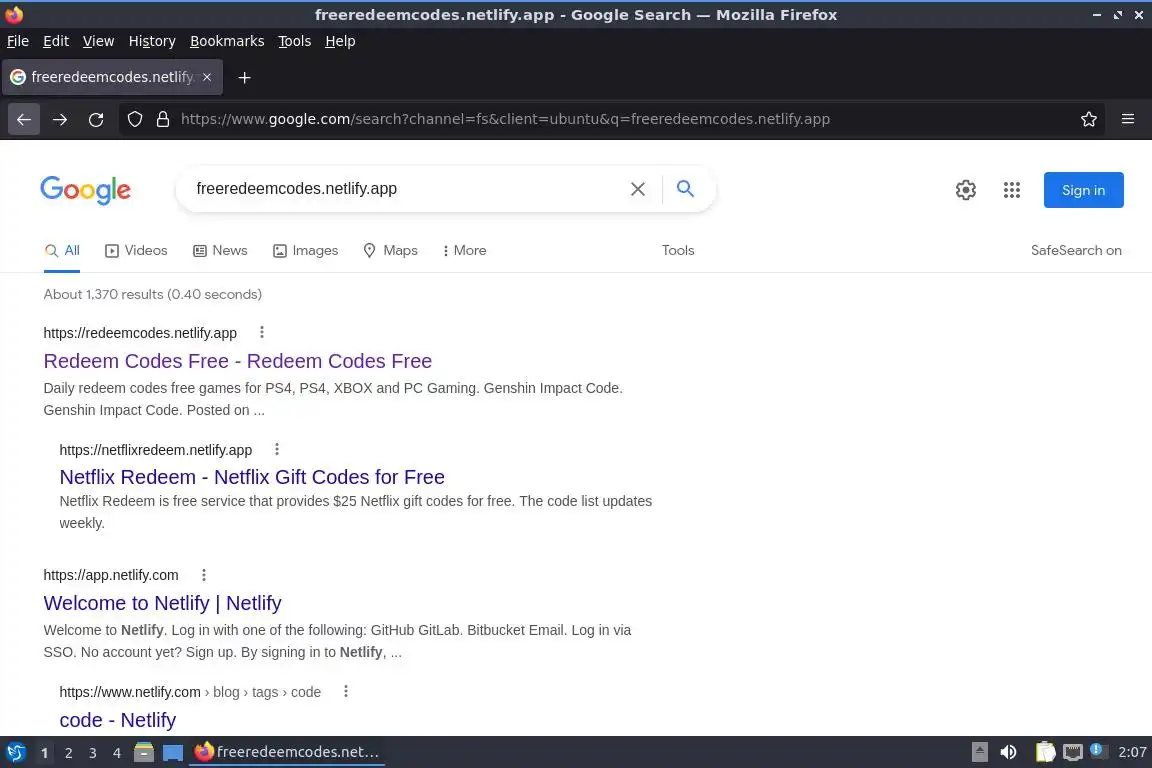Close the freeredeemcodes.netlify tab
Screen dimensions: 1152x768
pos(207,76)
